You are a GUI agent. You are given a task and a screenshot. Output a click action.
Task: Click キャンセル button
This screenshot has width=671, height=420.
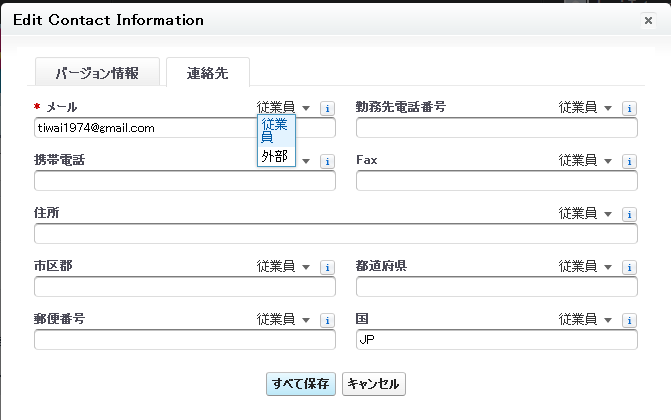coord(374,384)
